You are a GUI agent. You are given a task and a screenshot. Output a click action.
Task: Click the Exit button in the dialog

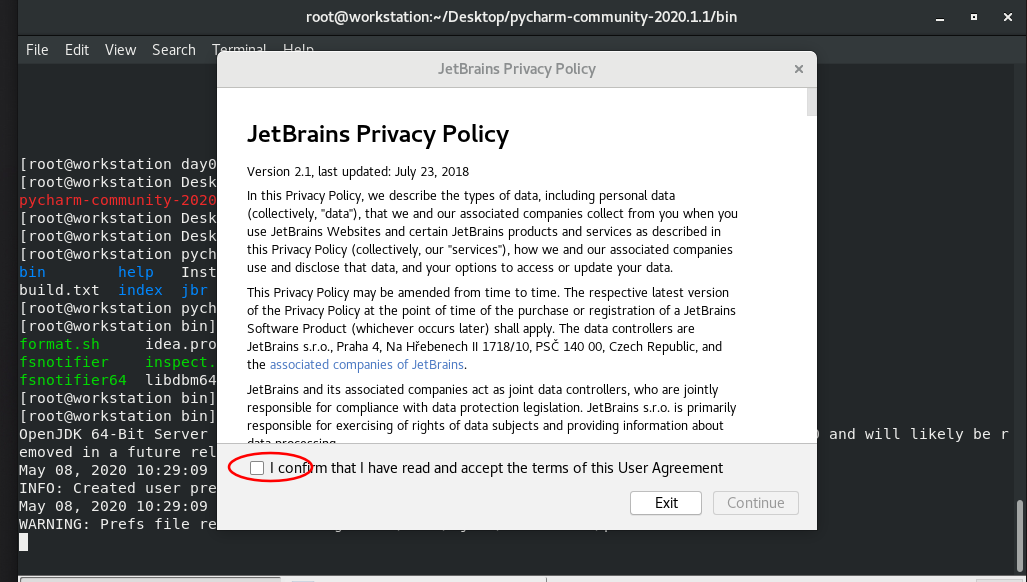point(665,503)
